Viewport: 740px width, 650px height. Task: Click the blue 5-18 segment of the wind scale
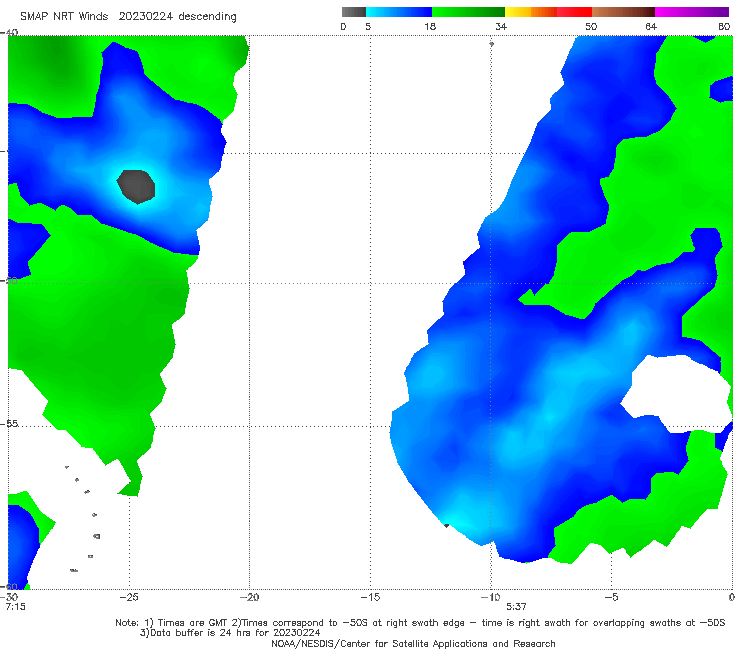point(399,12)
